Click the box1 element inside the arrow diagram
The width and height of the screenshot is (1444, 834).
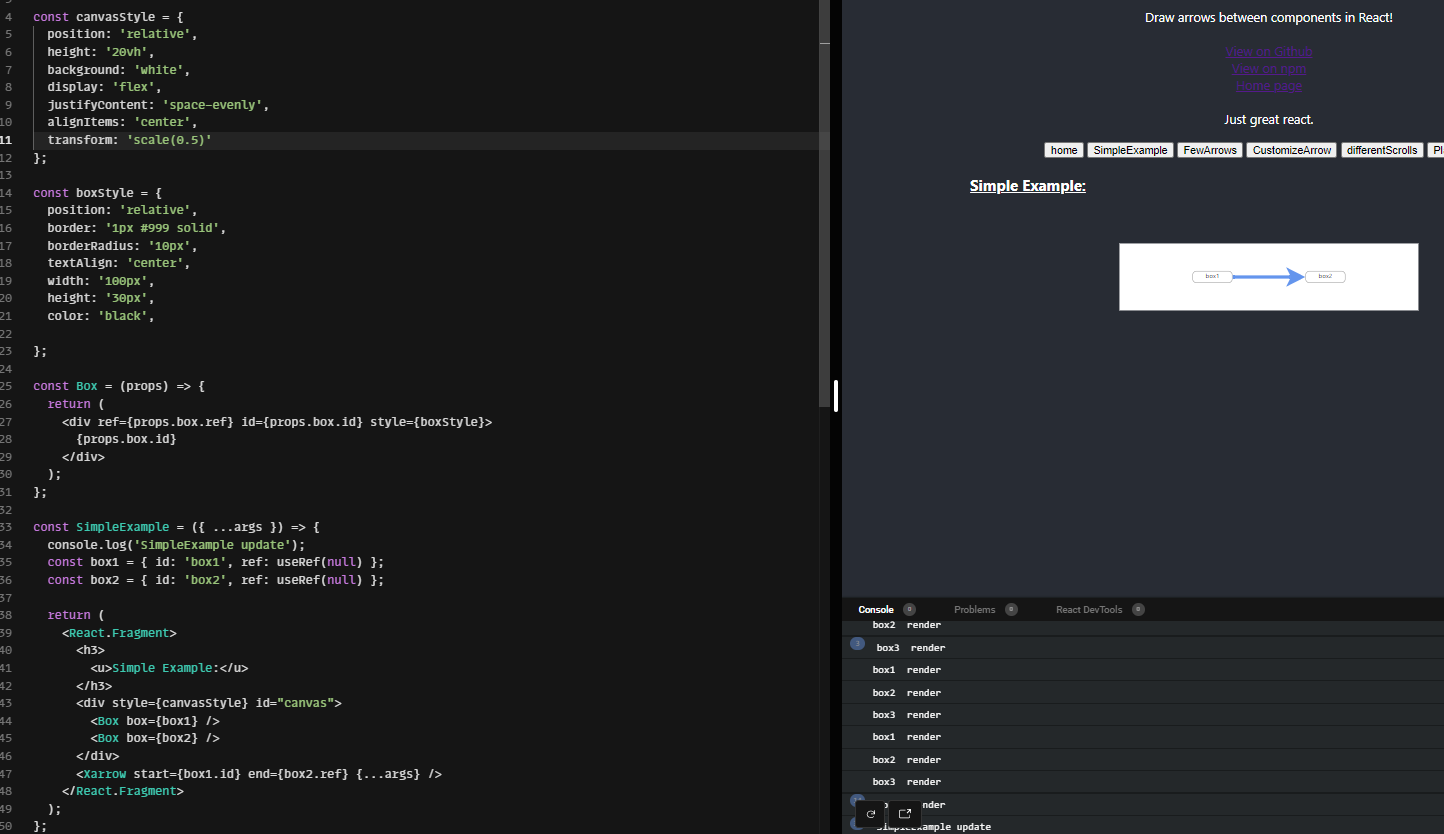click(x=1212, y=276)
